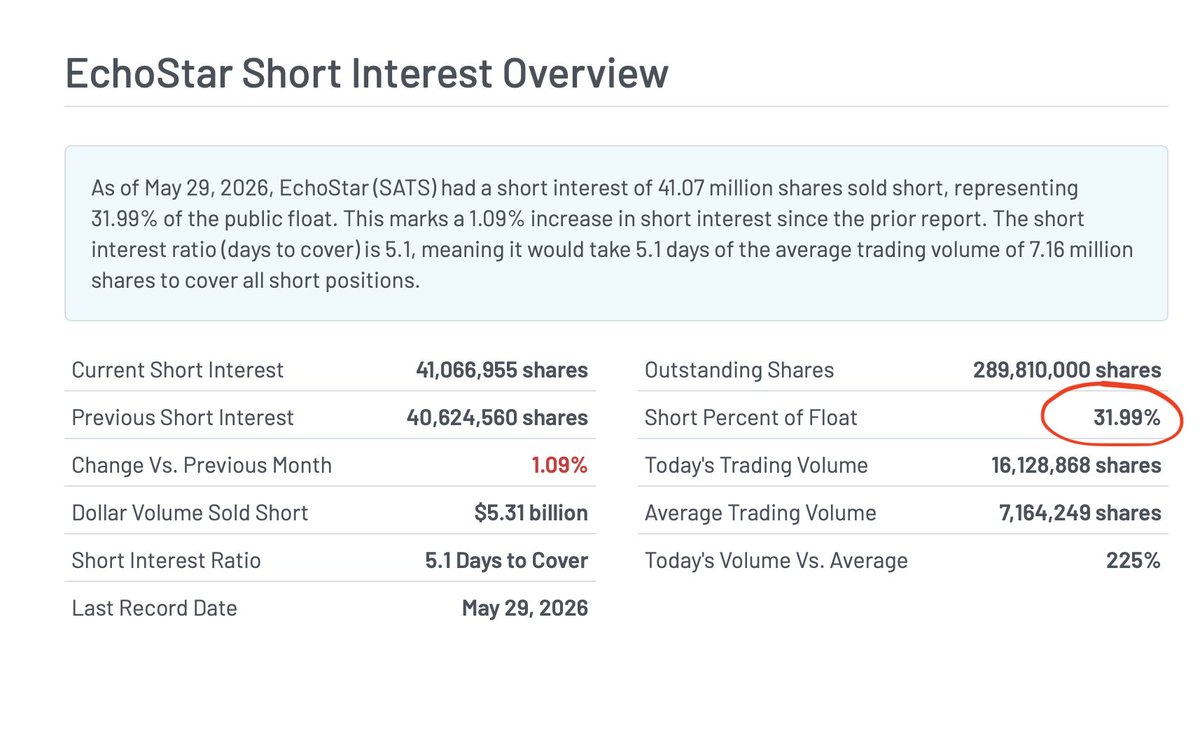This screenshot has height=734, width=1200.
Task: Select the Short Interest Ratio label
Action: pos(166,560)
